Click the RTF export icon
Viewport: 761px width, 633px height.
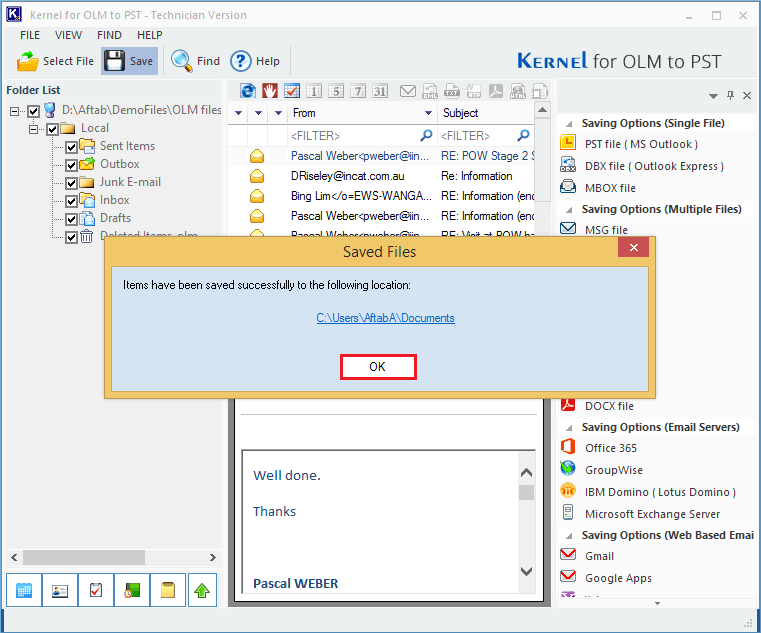coord(474,91)
